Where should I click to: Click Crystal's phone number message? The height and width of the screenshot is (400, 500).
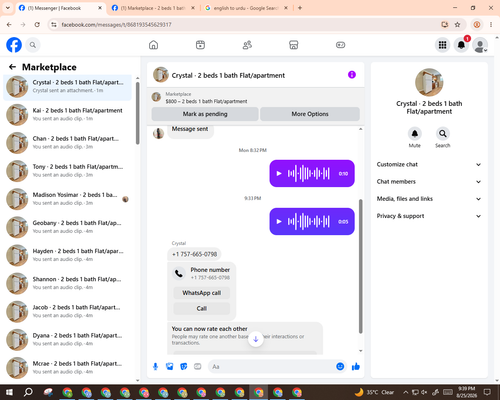click(x=194, y=254)
